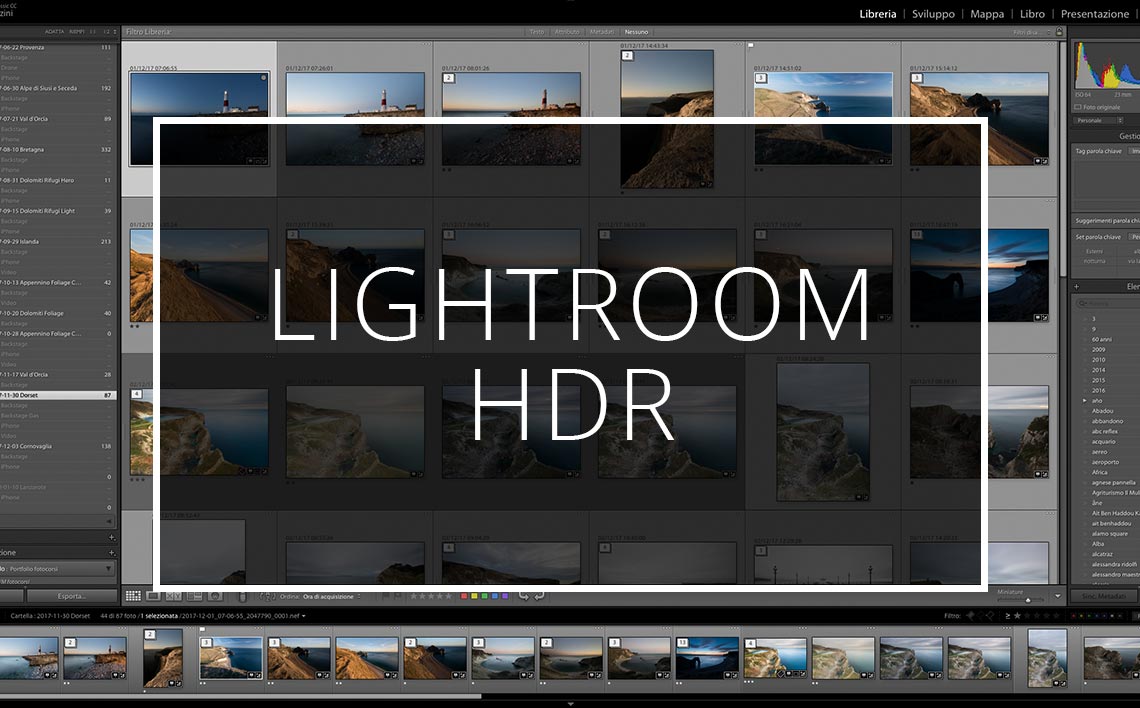Apply the red color label
Image resolution: width=1140 pixels, height=708 pixels.
pos(464,596)
